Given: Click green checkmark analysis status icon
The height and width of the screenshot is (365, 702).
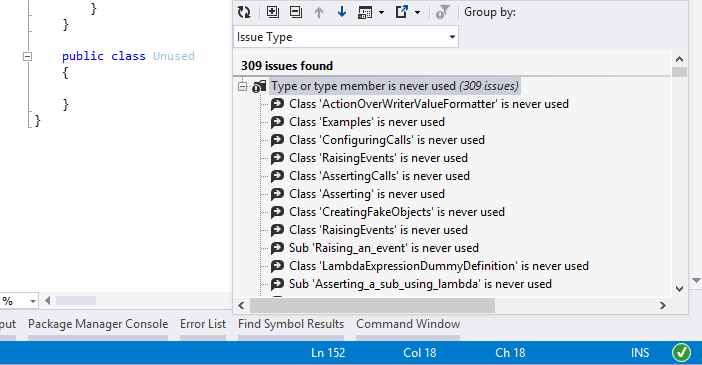Looking at the screenshot, I should [x=681, y=353].
